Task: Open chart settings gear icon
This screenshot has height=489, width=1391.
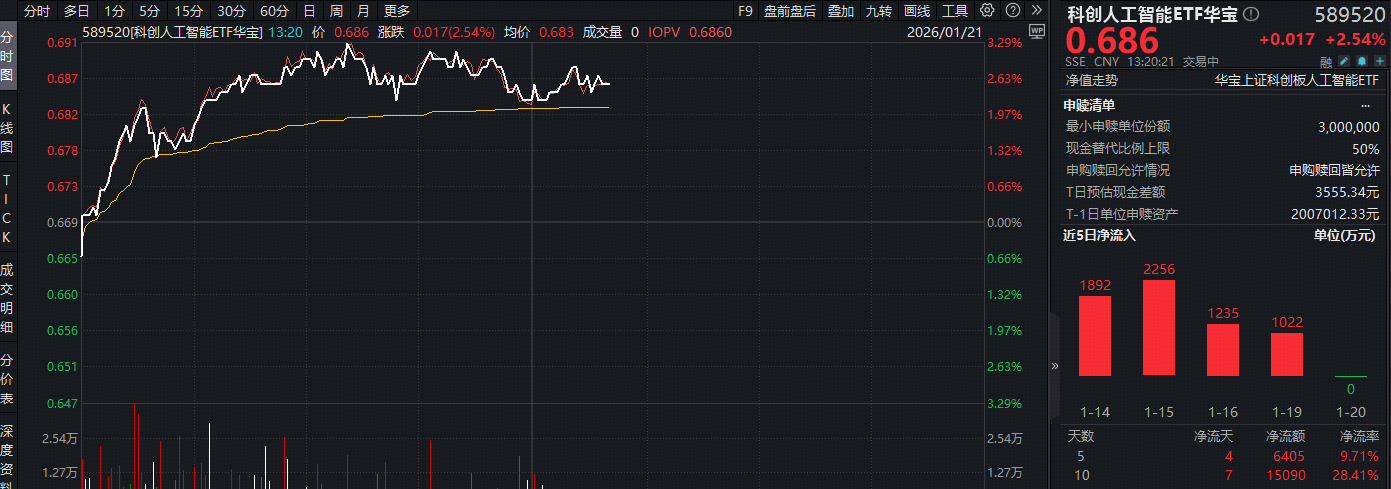Action: pyautogui.click(x=987, y=11)
